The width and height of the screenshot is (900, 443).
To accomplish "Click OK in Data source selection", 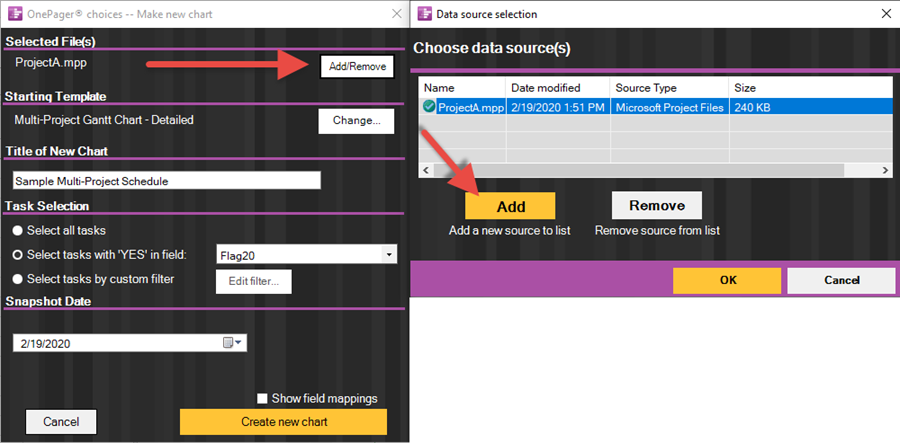I will [727, 281].
